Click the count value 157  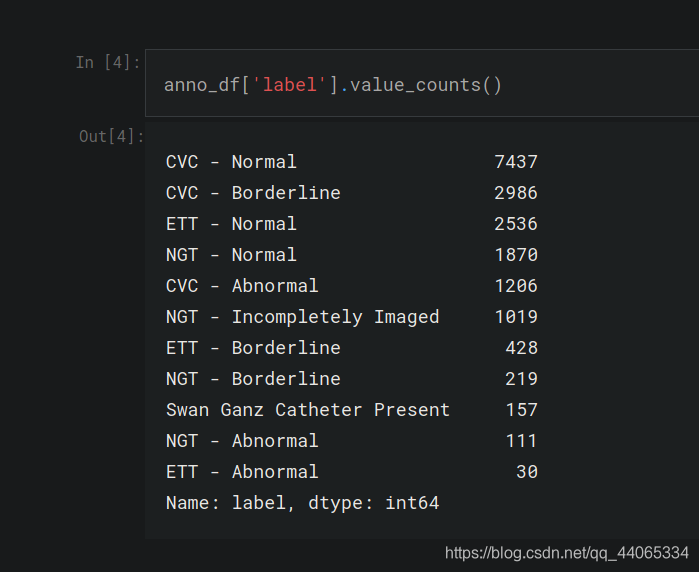point(522,410)
